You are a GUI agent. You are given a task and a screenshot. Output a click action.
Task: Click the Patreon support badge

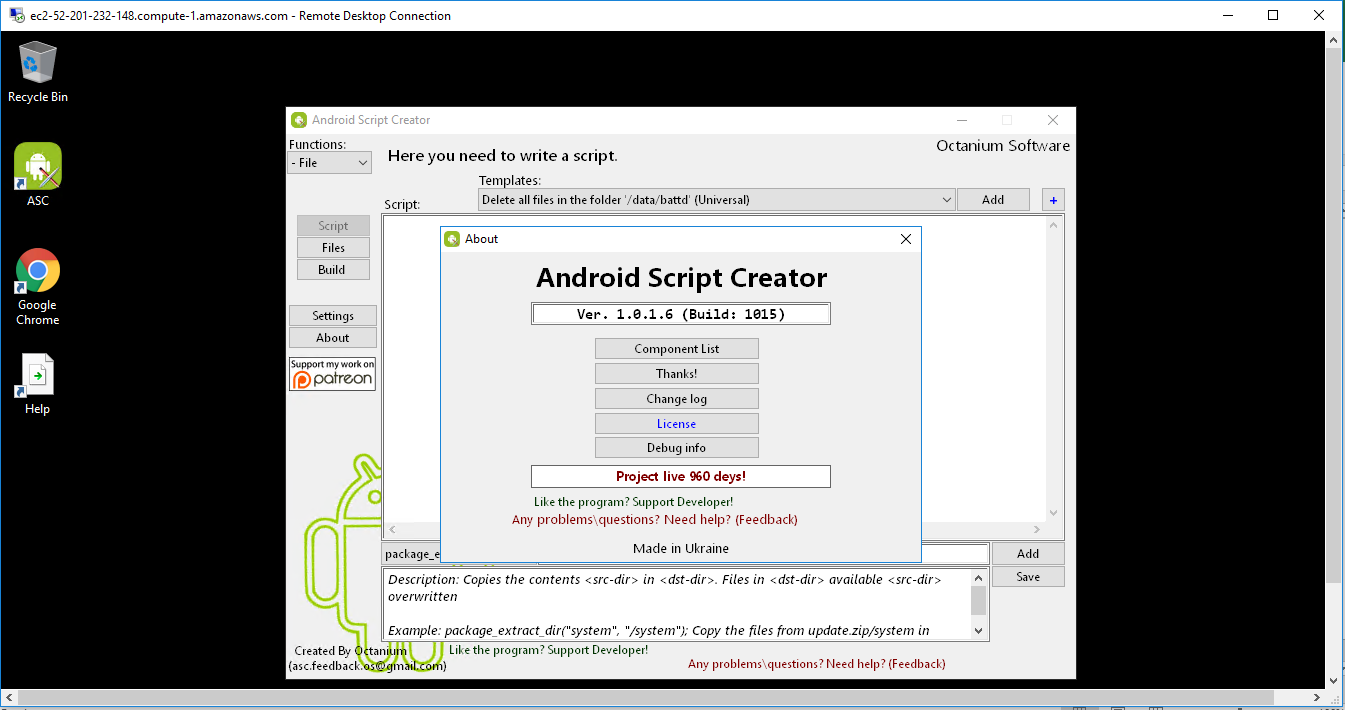tap(332, 373)
